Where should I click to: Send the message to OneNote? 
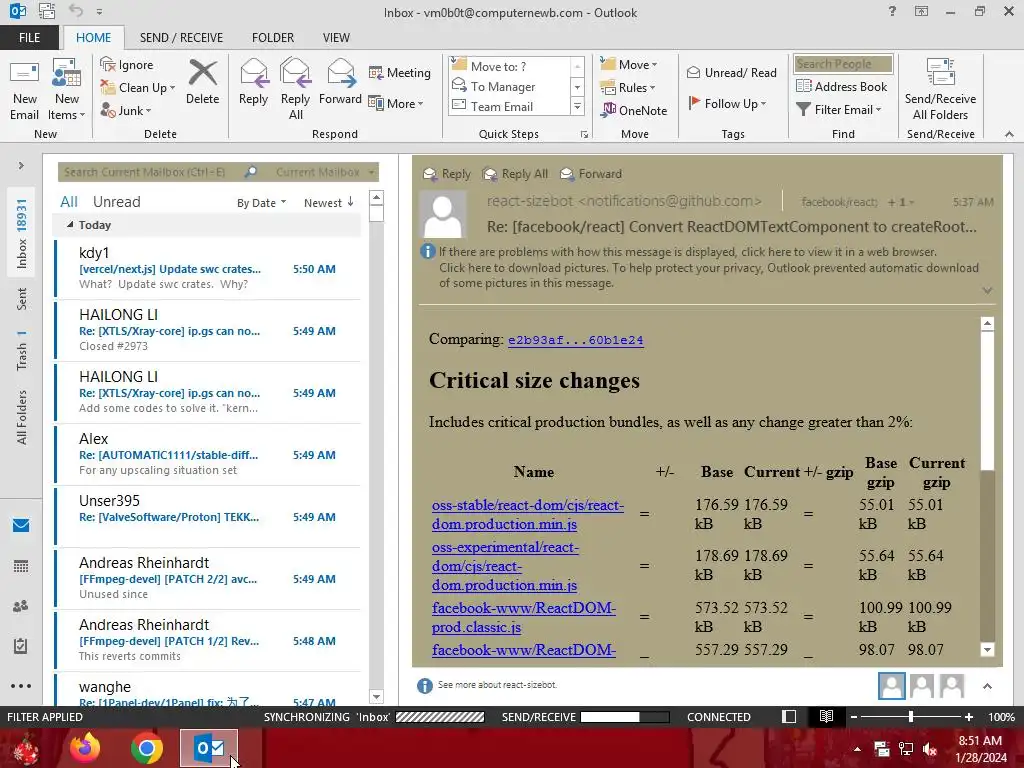click(x=634, y=110)
